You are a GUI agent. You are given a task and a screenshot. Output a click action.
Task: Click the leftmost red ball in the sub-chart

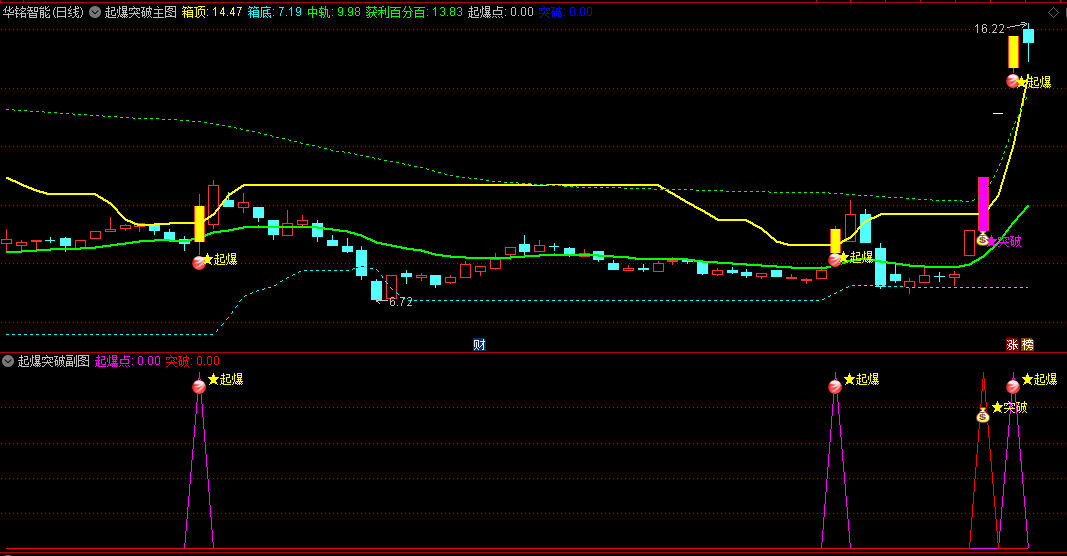tap(199, 387)
